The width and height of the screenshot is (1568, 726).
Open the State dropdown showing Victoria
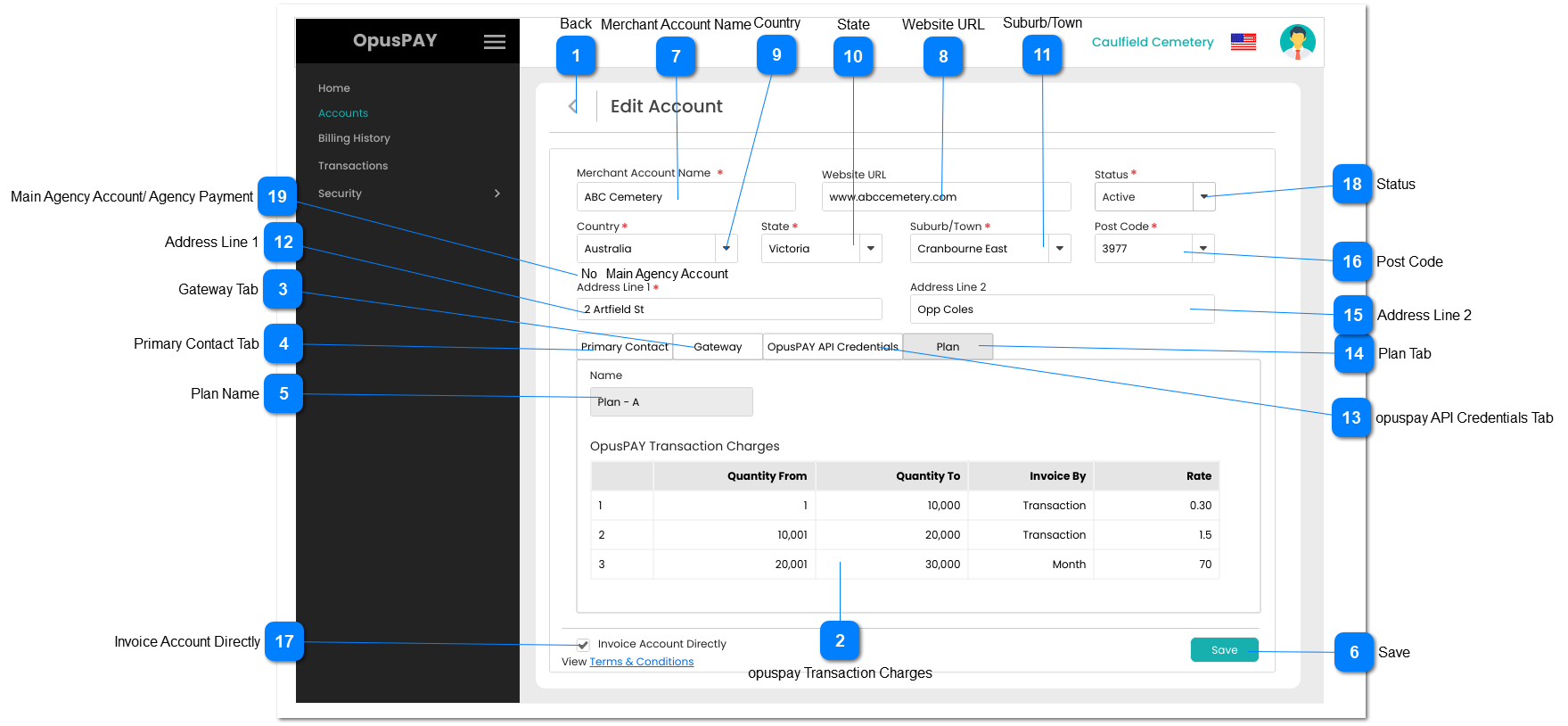871,249
